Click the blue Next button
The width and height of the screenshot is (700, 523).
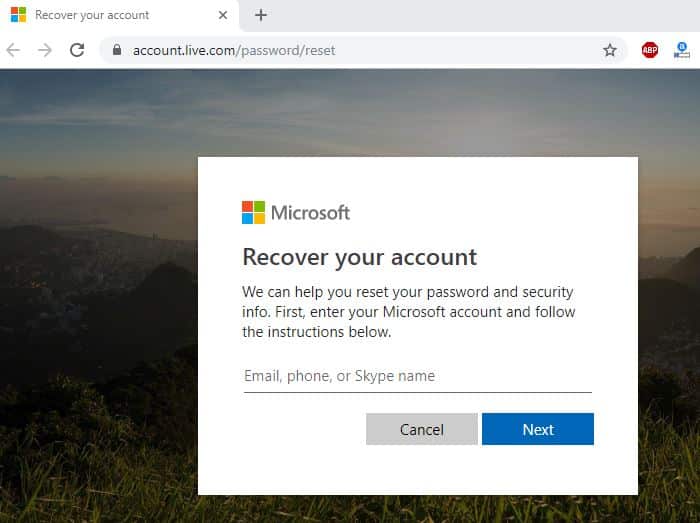(538, 429)
